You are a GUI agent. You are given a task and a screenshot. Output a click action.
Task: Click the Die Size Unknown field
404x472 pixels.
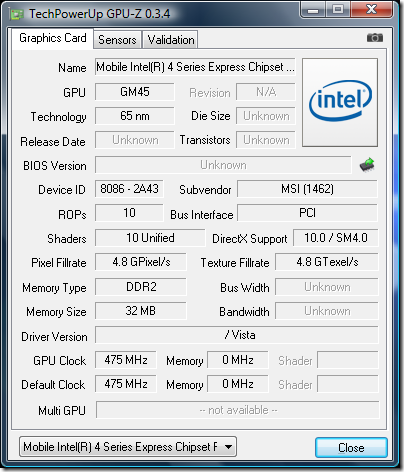(266, 116)
